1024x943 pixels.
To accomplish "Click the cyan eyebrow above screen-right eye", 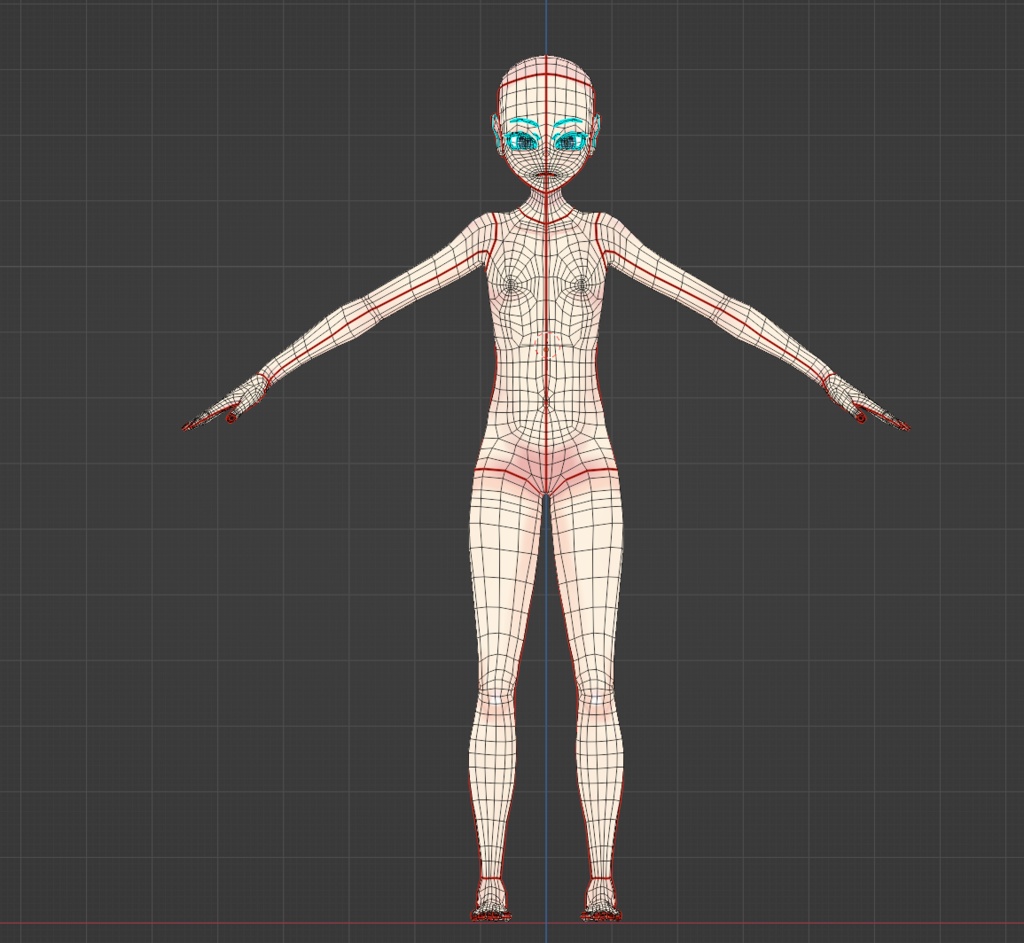I will click(x=569, y=123).
